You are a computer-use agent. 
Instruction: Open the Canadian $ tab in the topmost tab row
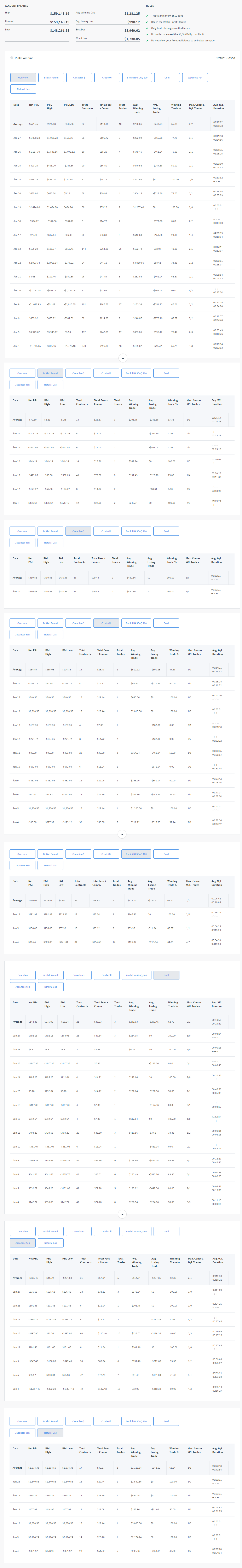[79, 77]
